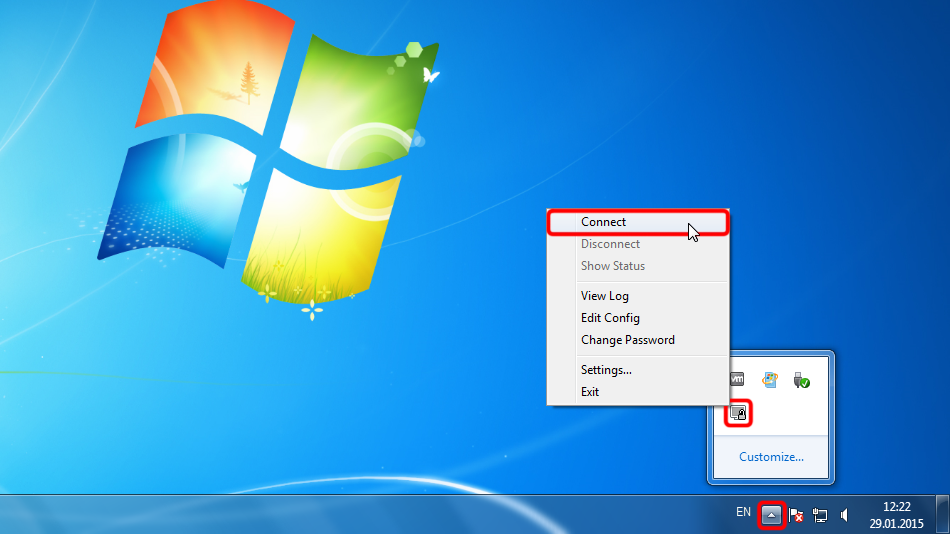This screenshot has height=534, width=950.
Task: Click Exit in the context menu
Action: coord(590,392)
